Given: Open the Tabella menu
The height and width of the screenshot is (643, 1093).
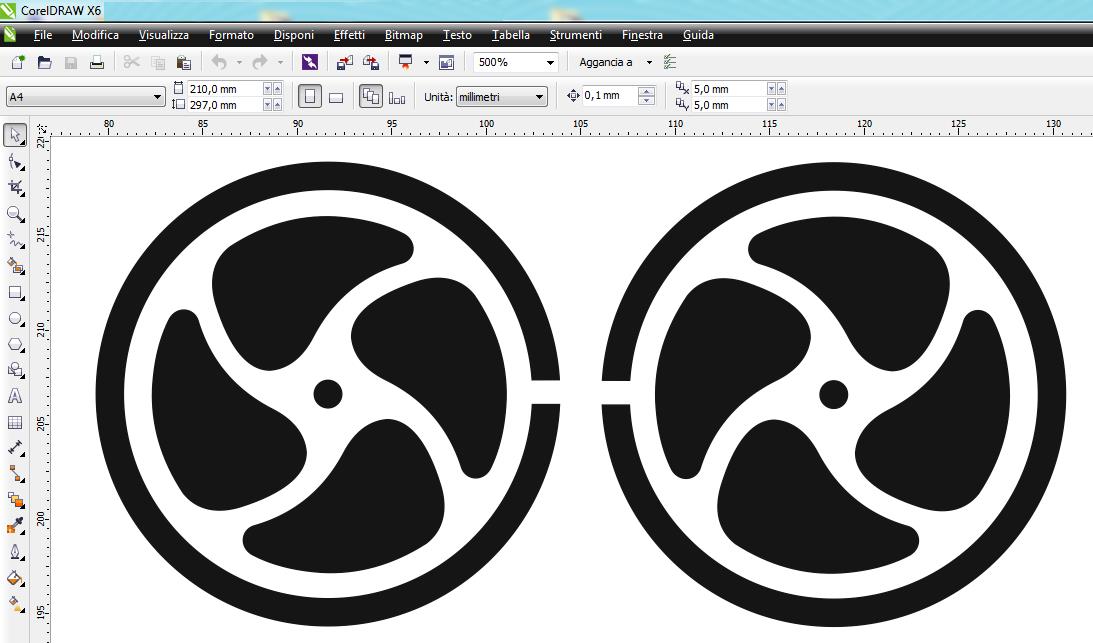Looking at the screenshot, I should [511, 35].
